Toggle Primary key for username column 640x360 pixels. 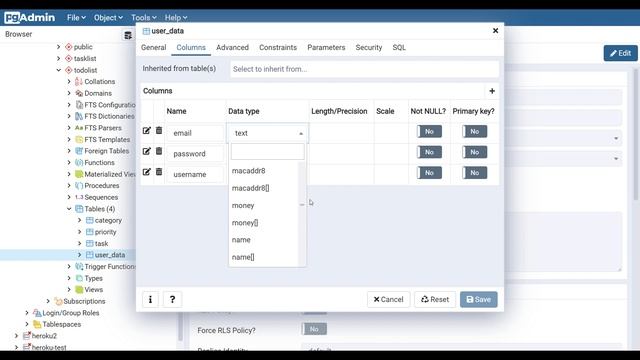(474, 173)
